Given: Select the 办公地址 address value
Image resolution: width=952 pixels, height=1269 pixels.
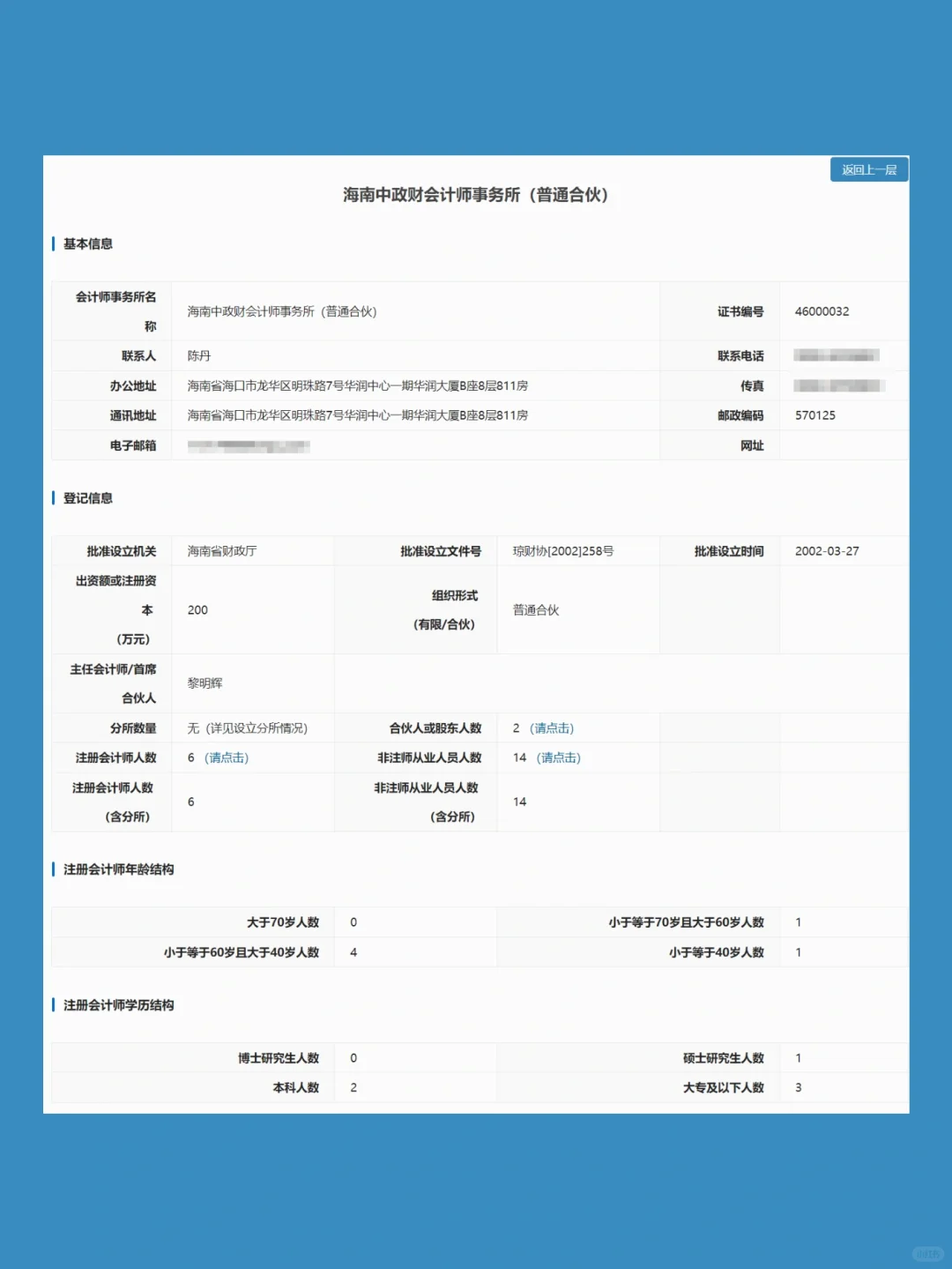Looking at the screenshot, I should pyautogui.click(x=358, y=386).
